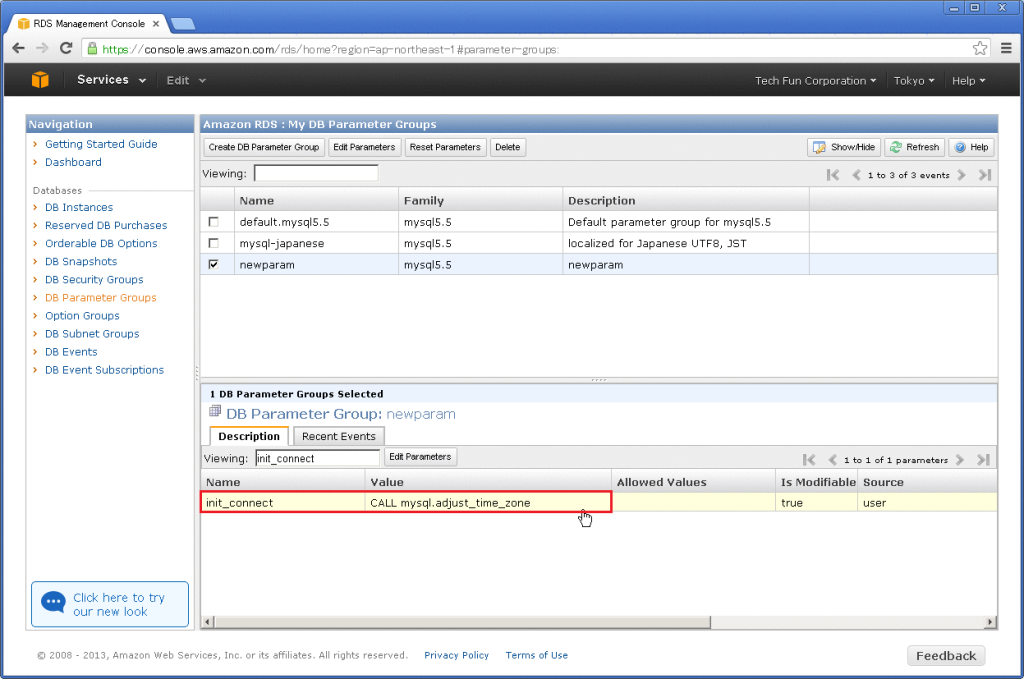Viewport: 1024px width, 679px height.
Task: Click the horizontal scrollbar in detail pane
Action: point(462,622)
